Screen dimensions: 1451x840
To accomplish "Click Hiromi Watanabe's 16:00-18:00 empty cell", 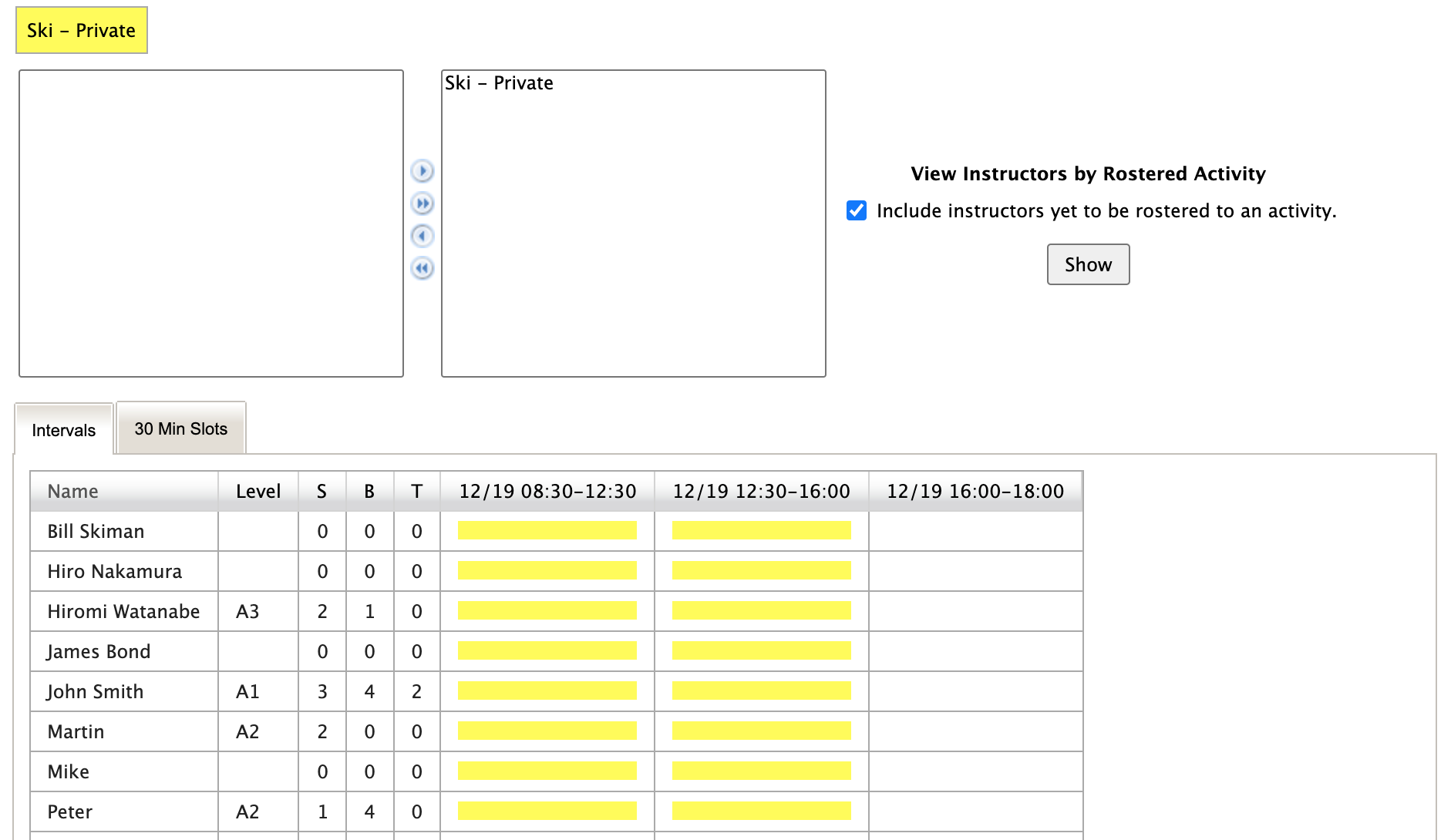I will pos(975,611).
